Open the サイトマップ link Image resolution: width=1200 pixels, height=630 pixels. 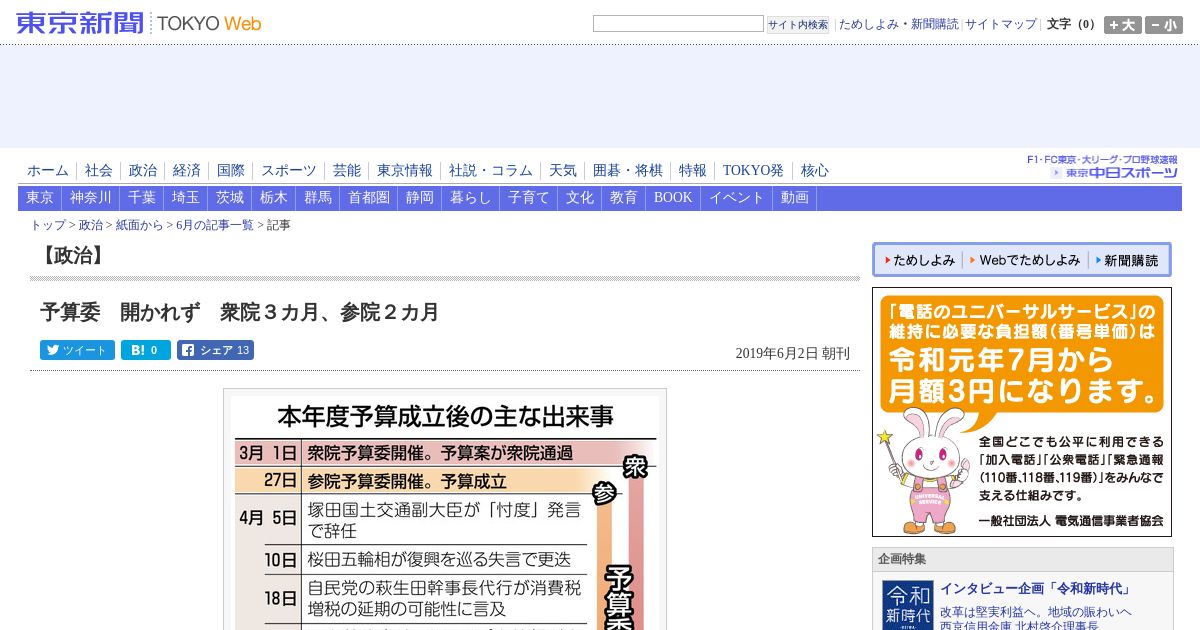1001,24
